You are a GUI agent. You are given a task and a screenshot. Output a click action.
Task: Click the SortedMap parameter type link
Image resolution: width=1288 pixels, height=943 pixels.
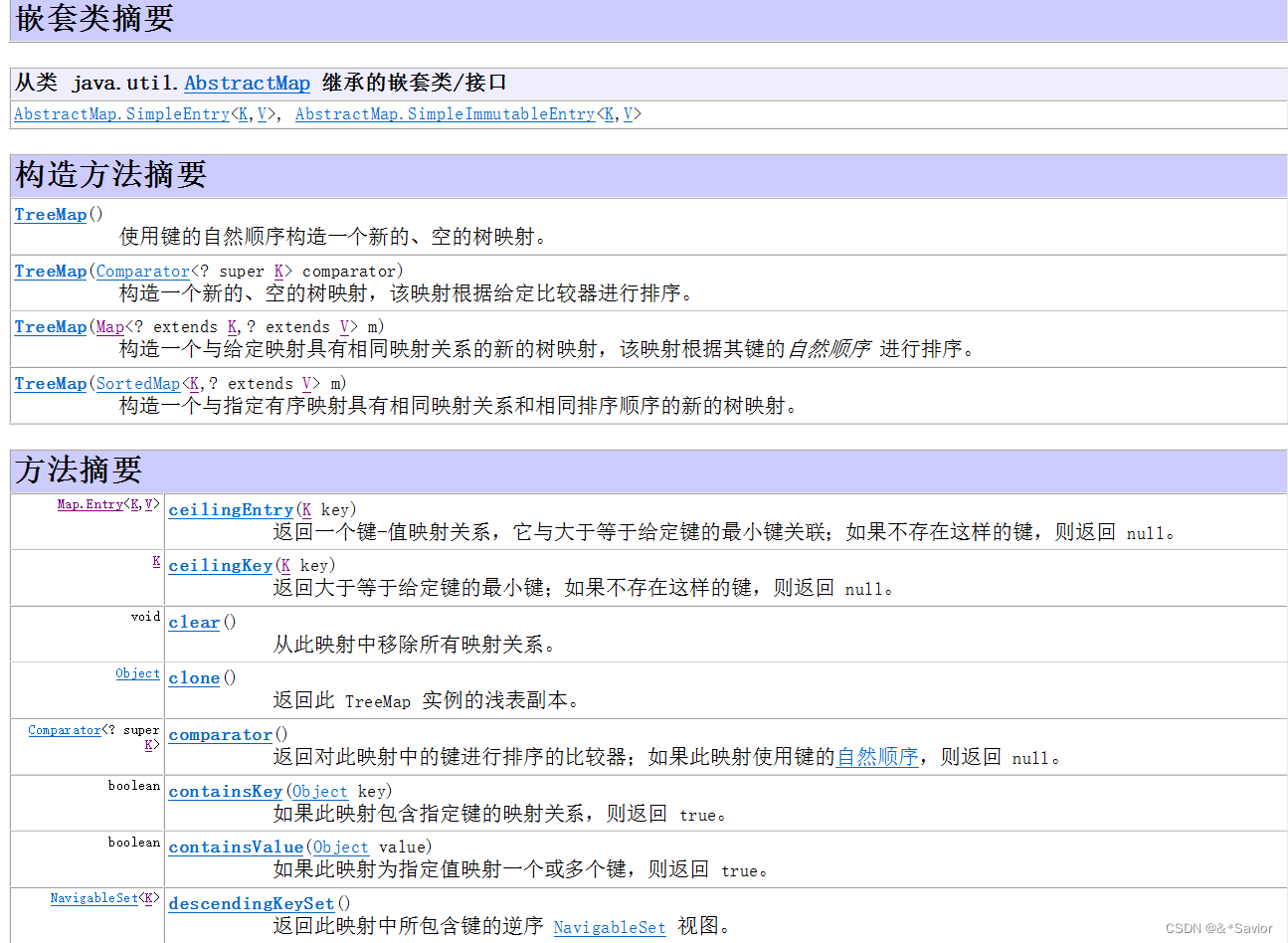[x=138, y=383]
